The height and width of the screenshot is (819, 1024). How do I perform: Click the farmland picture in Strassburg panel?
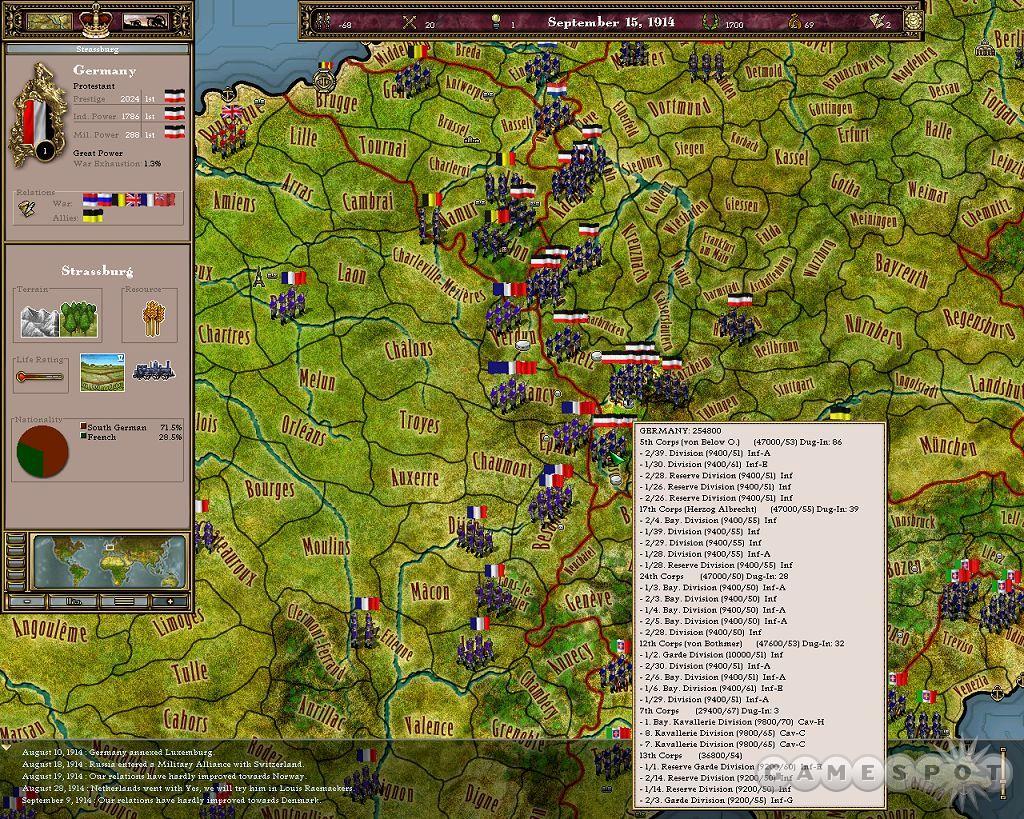click(103, 372)
